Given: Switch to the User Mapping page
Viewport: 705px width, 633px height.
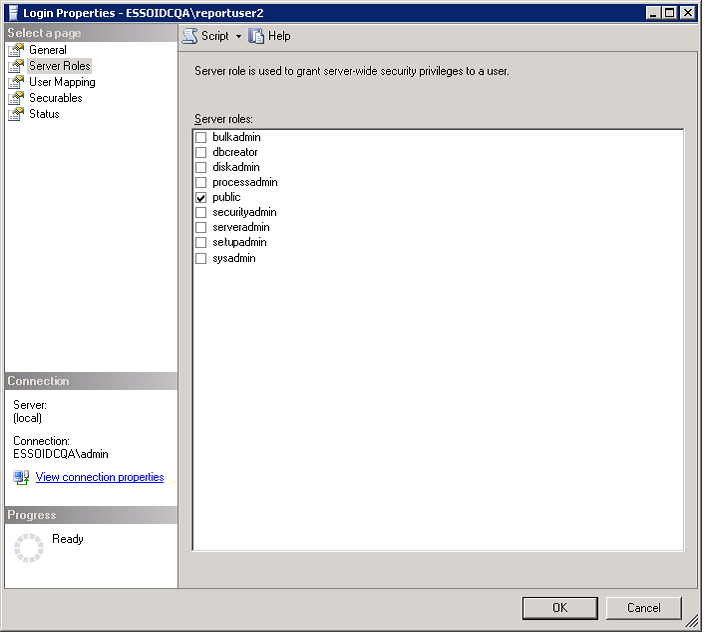Looking at the screenshot, I should point(62,82).
